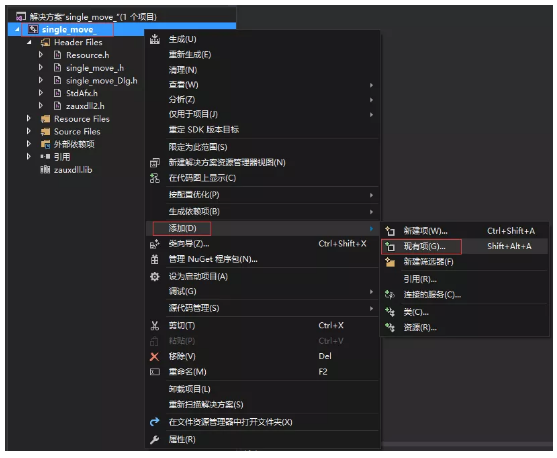Expand the Resource Files folder
The height and width of the screenshot is (458, 557).
[x=28, y=118]
